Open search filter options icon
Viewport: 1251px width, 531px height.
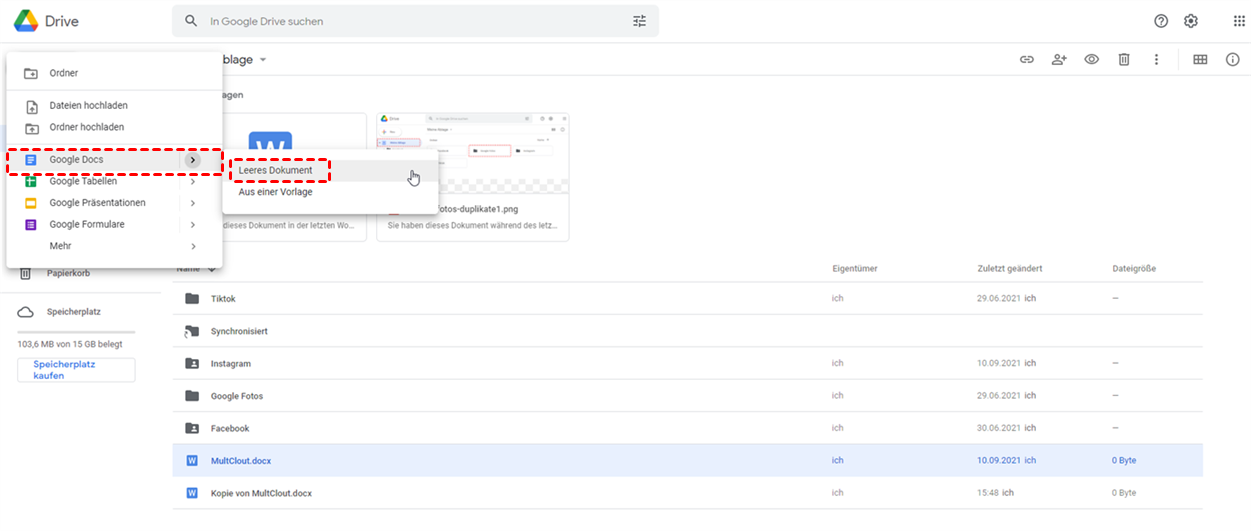tap(640, 21)
